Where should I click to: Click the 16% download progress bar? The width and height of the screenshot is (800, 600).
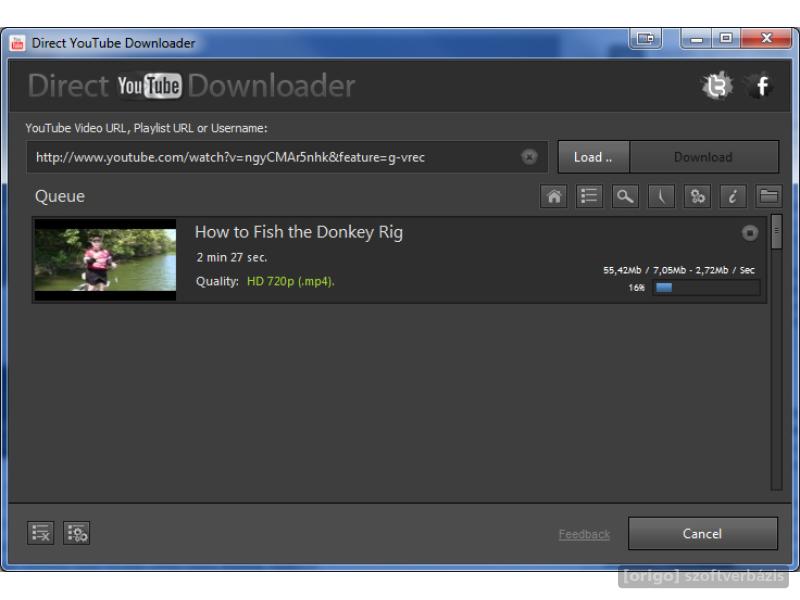pyautogui.click(x=706, y=288)
